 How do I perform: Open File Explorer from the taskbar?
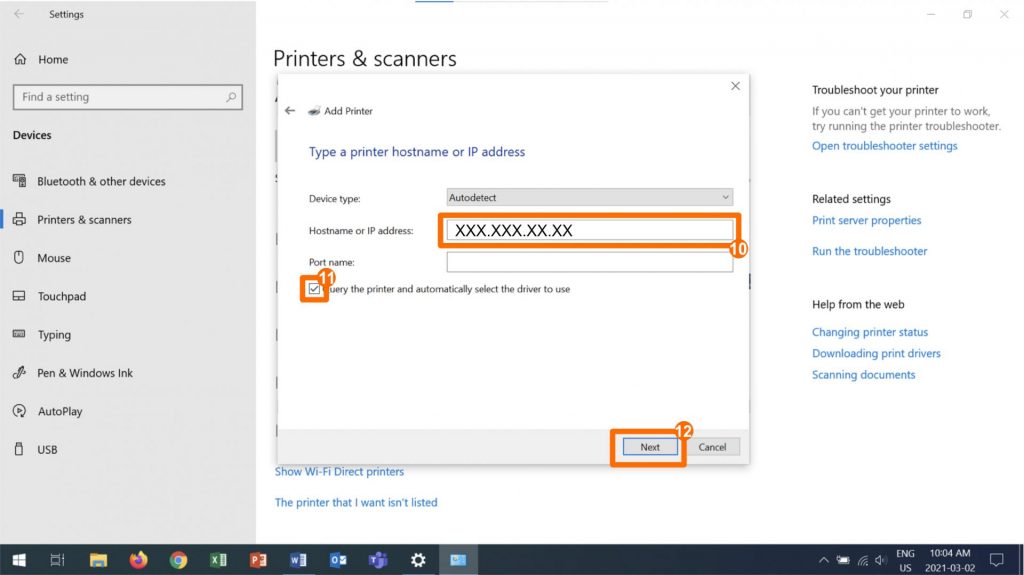coord(98,560)
